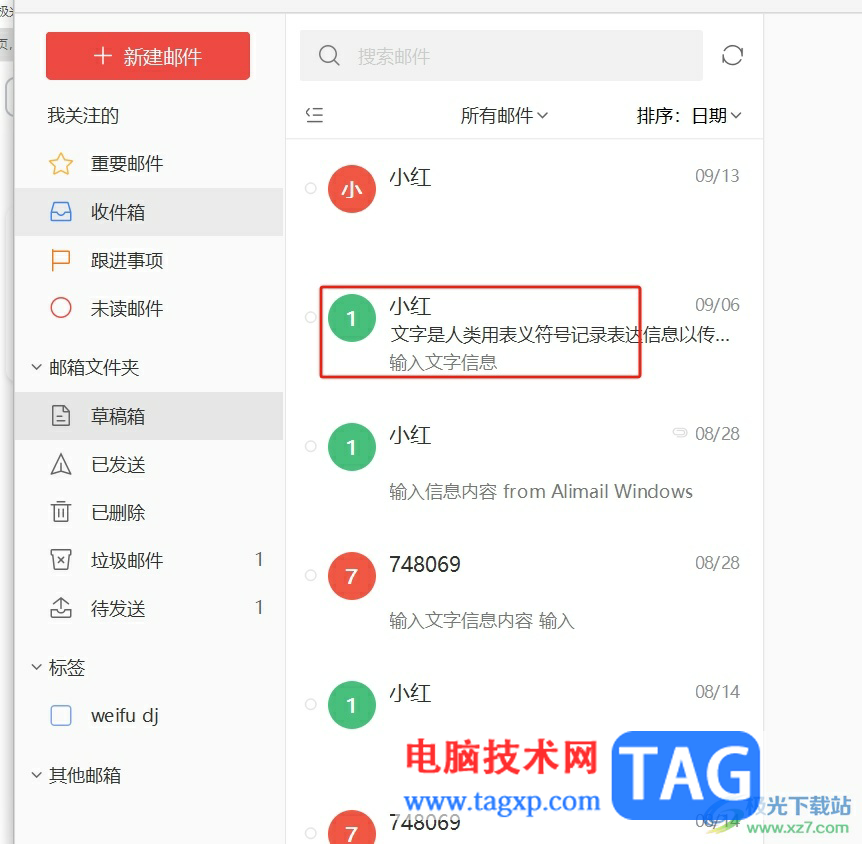This screenshot has height=844, width=862.
Task: Open the 所有邮件 filter dropdown
Action: (504, 115)
